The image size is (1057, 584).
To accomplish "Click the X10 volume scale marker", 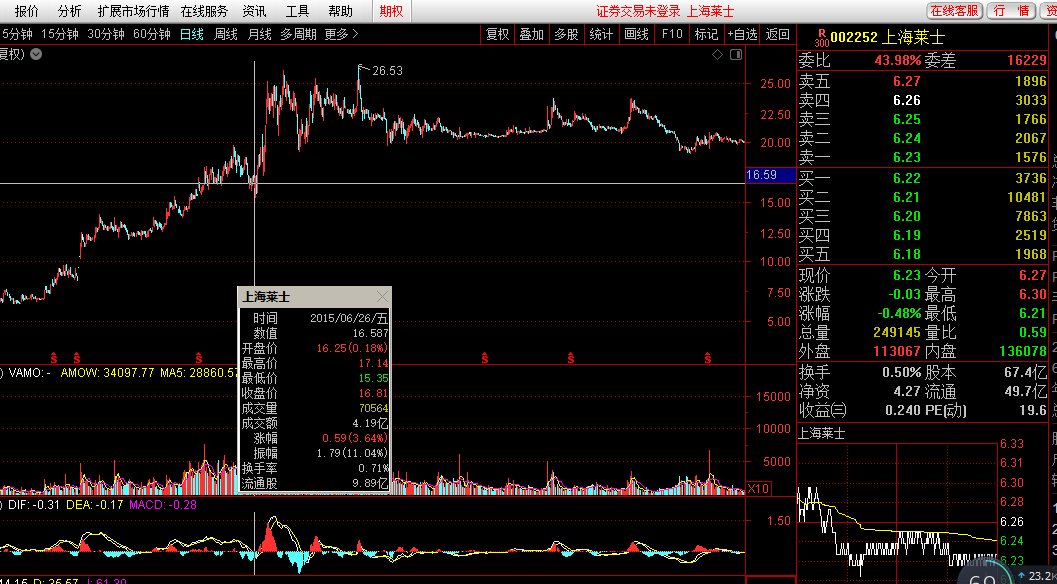I will [x=759, y=489].
